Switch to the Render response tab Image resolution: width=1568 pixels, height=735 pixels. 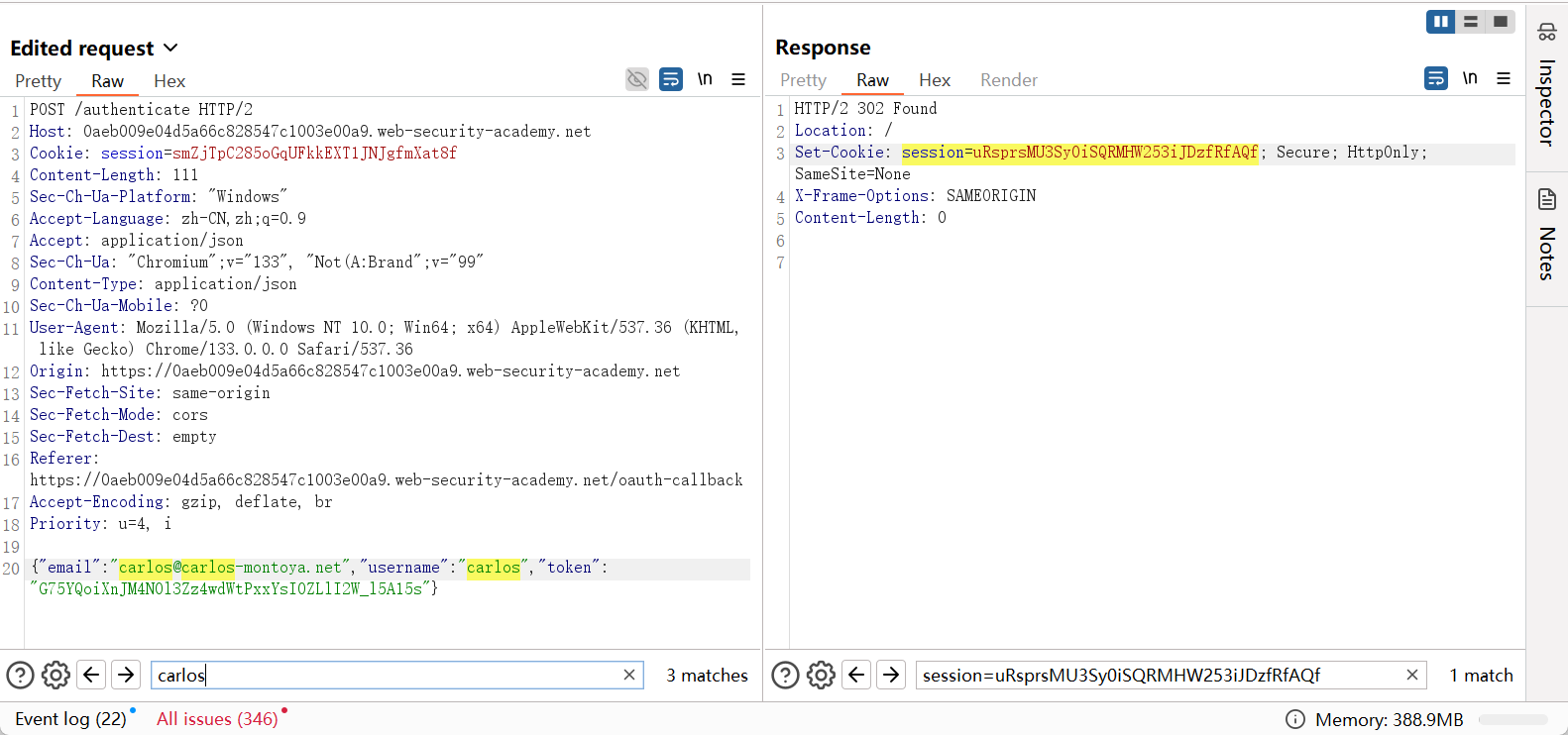(1008, 80)
